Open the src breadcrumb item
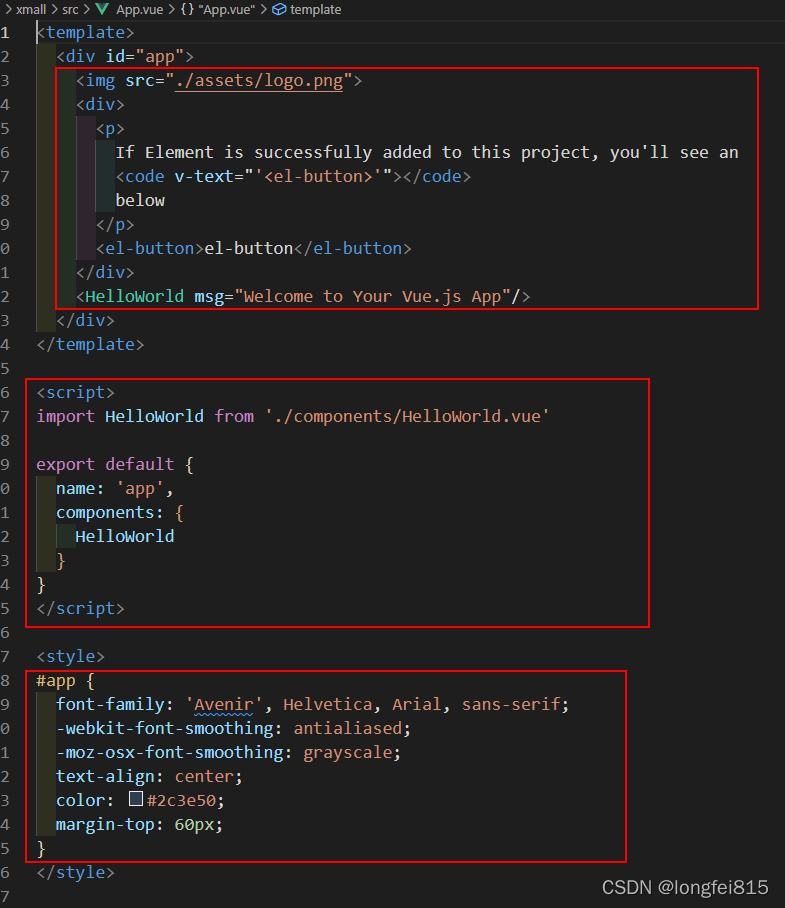Viewport: 785px width, 908px height. [x=70, y=9]
